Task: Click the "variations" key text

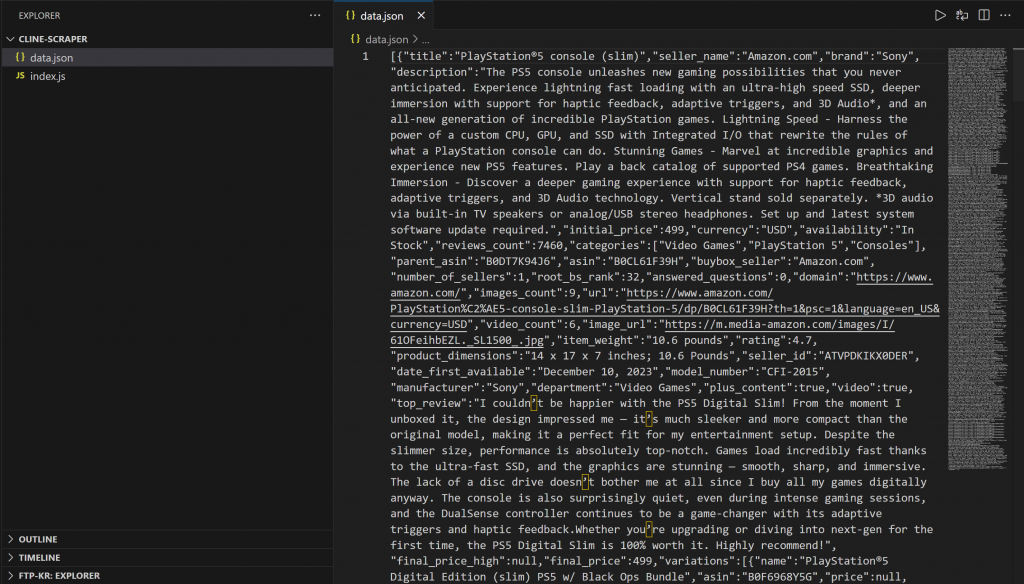Action: point(699,561)
